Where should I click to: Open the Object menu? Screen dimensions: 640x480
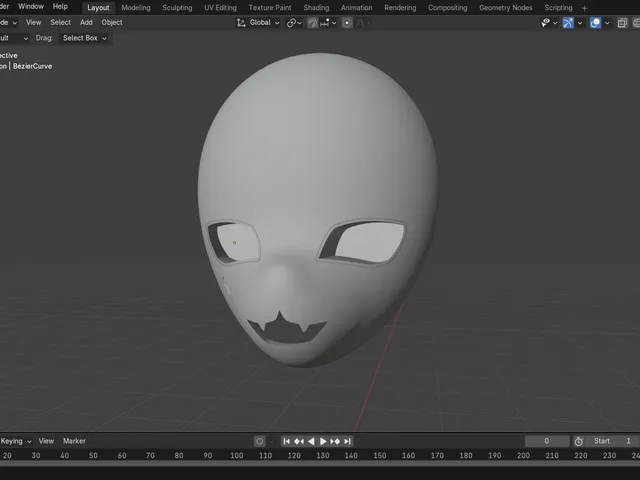(112, 22)
